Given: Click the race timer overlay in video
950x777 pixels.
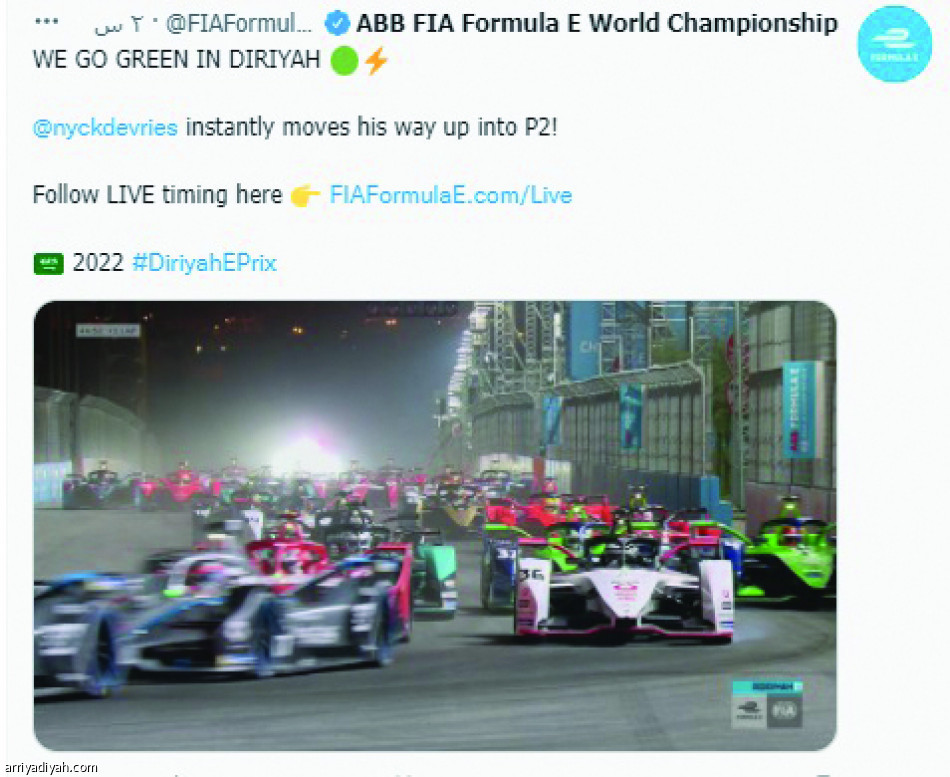Looking at the screenshot, I should [x=108, y=331].
